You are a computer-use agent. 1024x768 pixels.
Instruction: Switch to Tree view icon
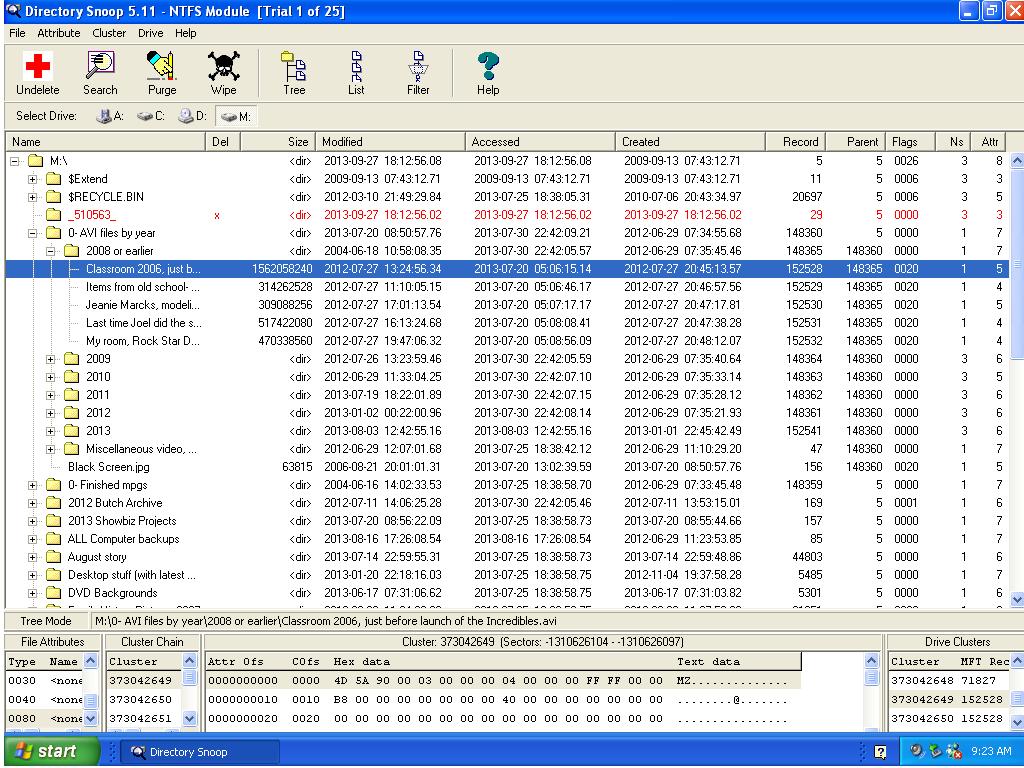pyautogui.click(x=294, y=66)
